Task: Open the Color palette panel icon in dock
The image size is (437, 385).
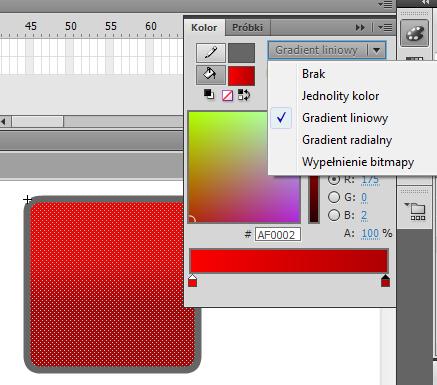Action: pyautogui.click(x=414, y=33)
